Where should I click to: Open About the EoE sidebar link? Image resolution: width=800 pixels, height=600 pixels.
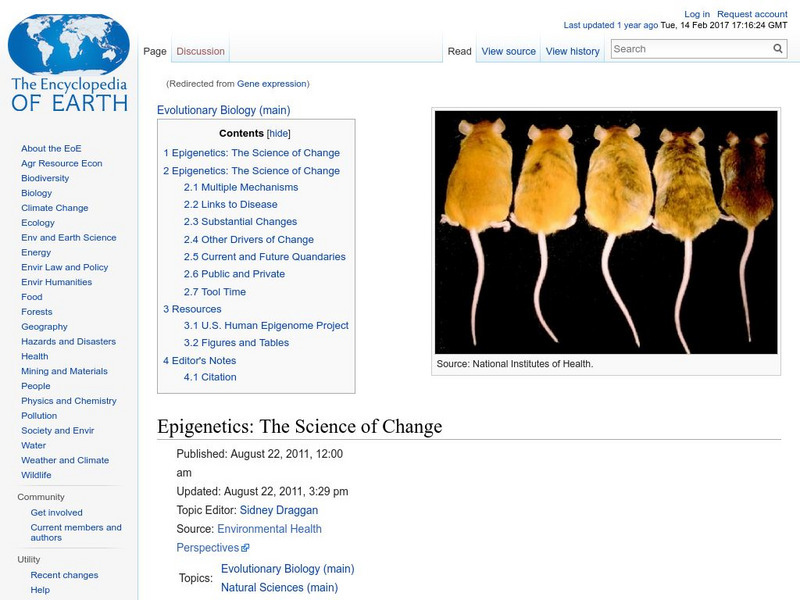pos(51,148)
